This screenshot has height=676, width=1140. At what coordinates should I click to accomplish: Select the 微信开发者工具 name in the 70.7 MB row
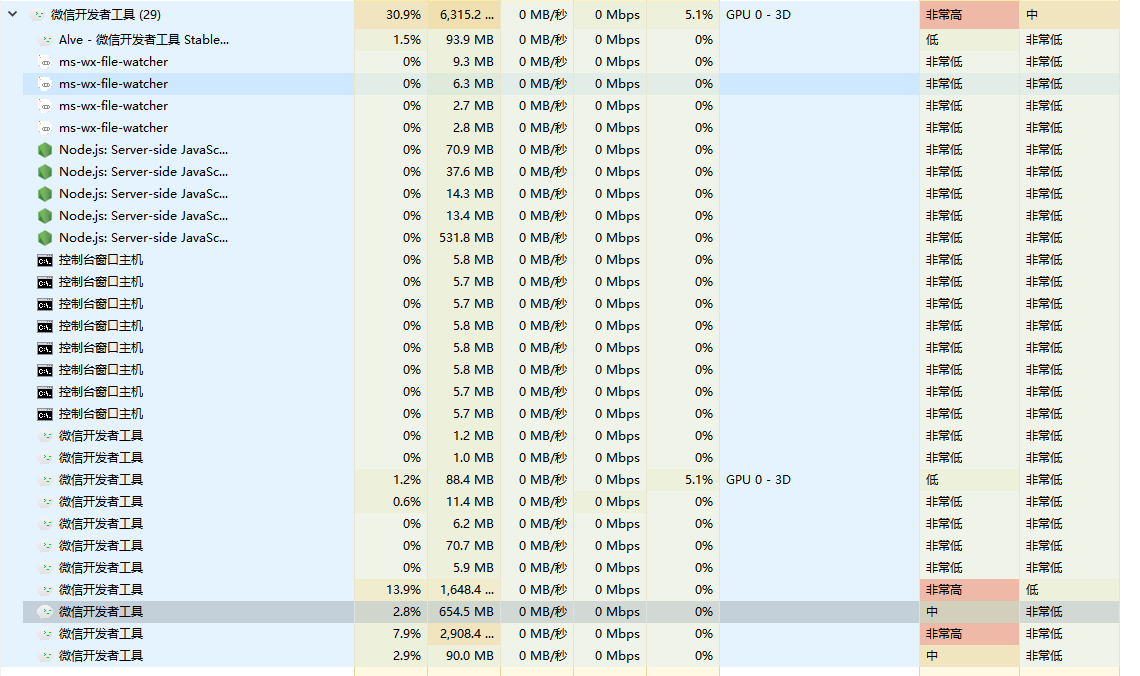click(101, 546)
